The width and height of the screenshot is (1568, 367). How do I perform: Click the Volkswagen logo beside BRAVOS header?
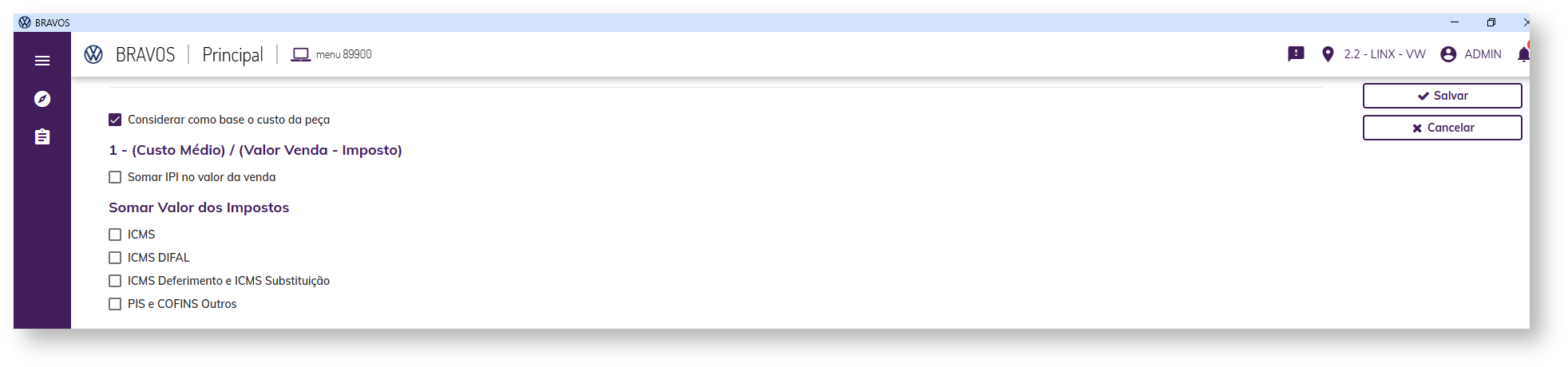click(x=93, y=54)
